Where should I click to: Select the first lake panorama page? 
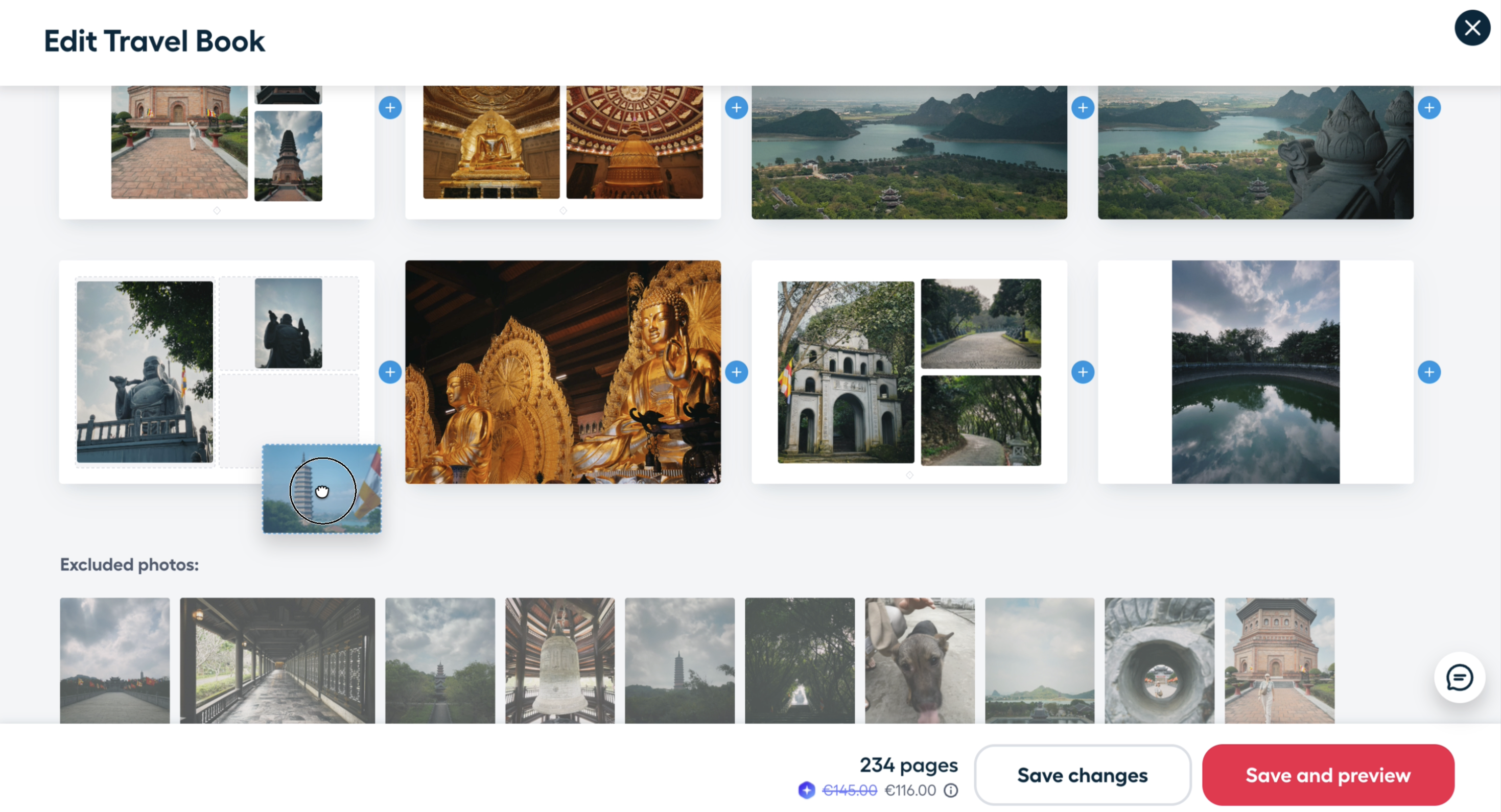point(909,153)
